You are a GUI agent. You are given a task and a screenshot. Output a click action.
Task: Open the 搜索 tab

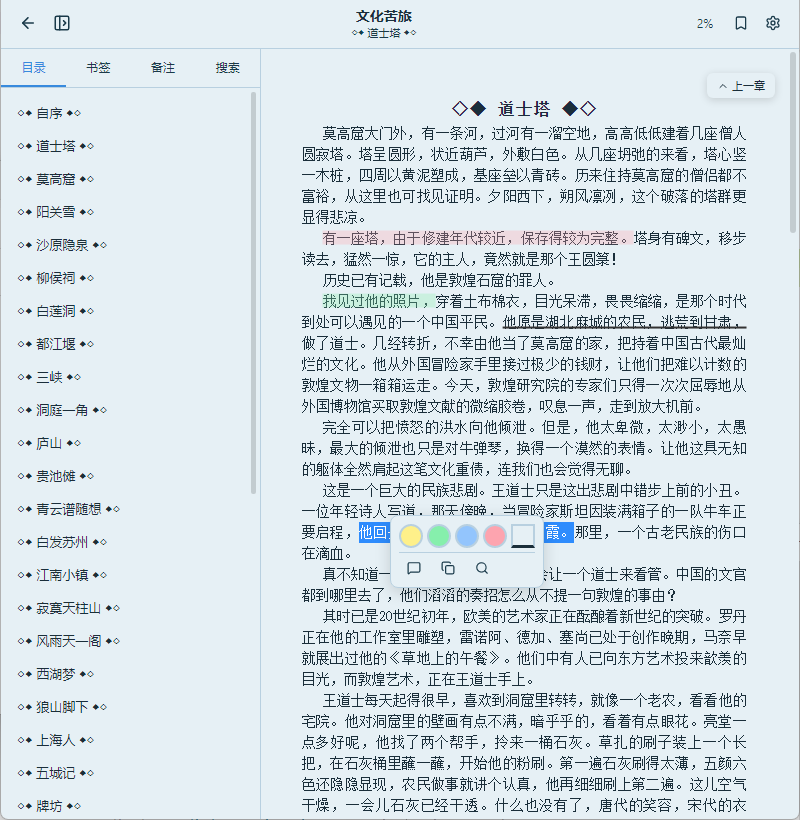pos(227,67)
